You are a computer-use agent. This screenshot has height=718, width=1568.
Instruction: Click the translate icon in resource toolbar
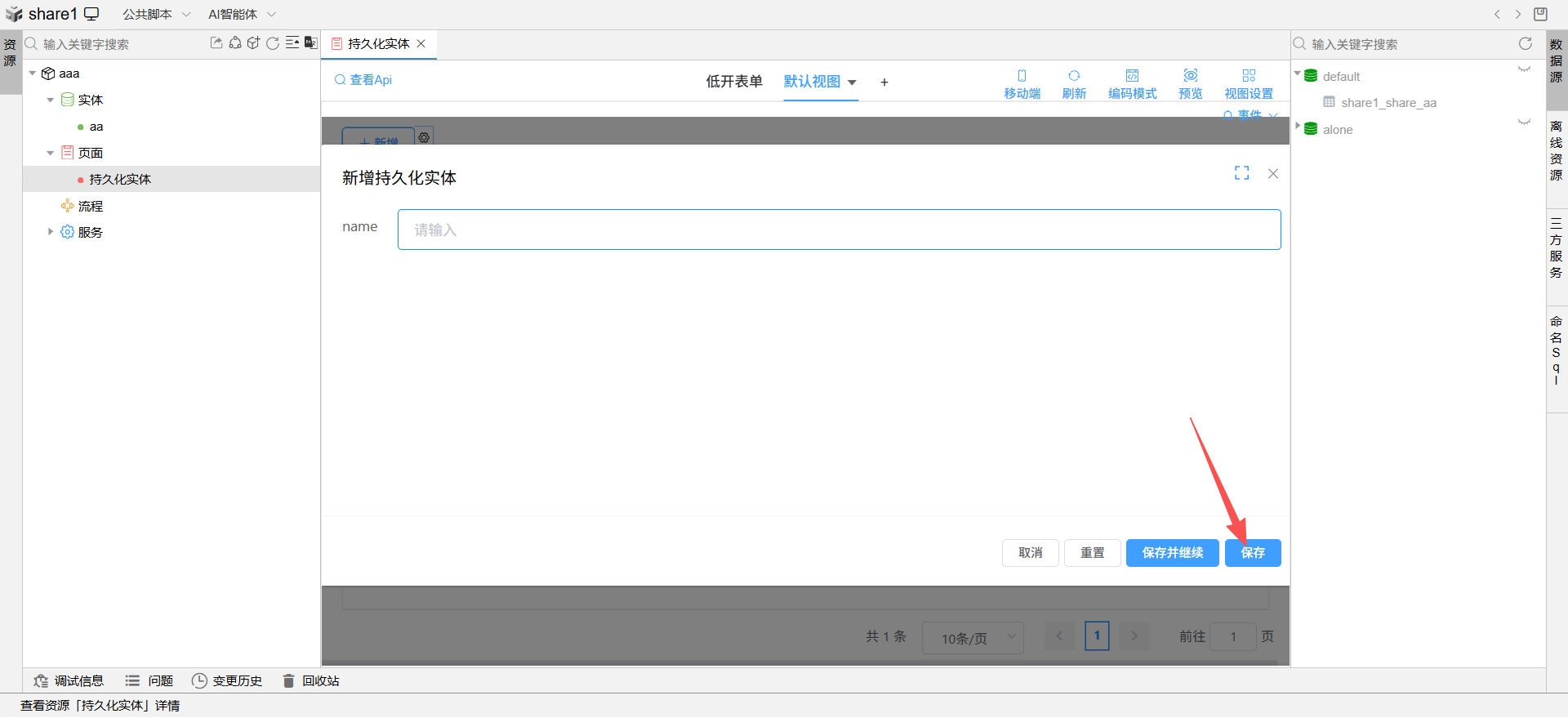pyautogui.click(x=311, y=43)
